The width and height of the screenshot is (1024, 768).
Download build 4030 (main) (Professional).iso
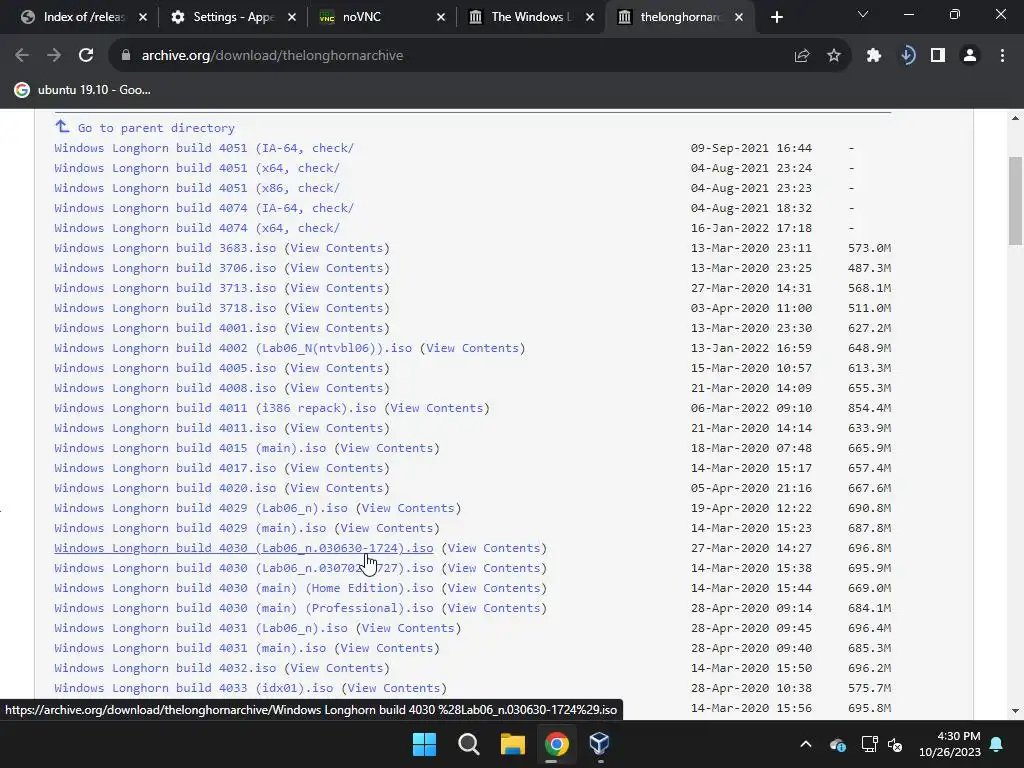[244, 608]
